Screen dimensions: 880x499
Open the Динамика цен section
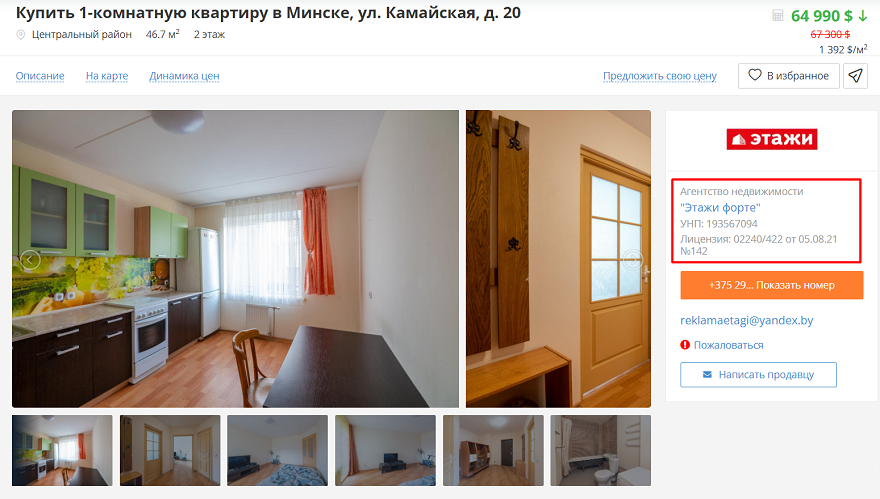coord(184,76)
